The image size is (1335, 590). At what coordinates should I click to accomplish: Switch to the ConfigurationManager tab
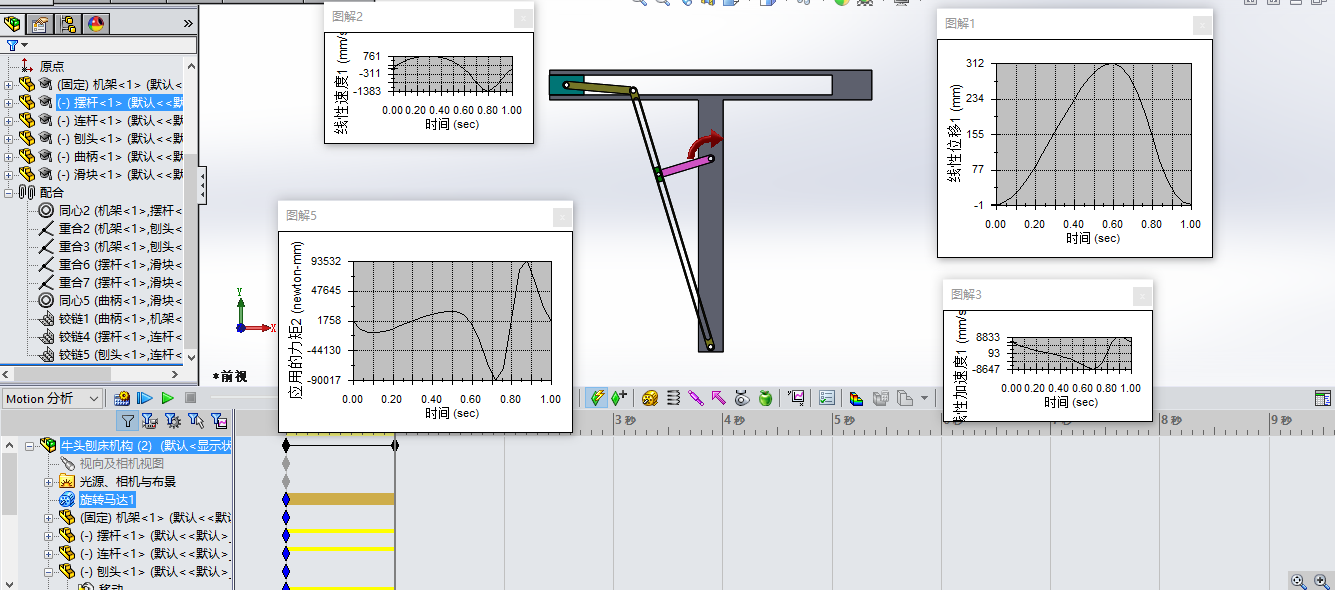tap(68, 23)
